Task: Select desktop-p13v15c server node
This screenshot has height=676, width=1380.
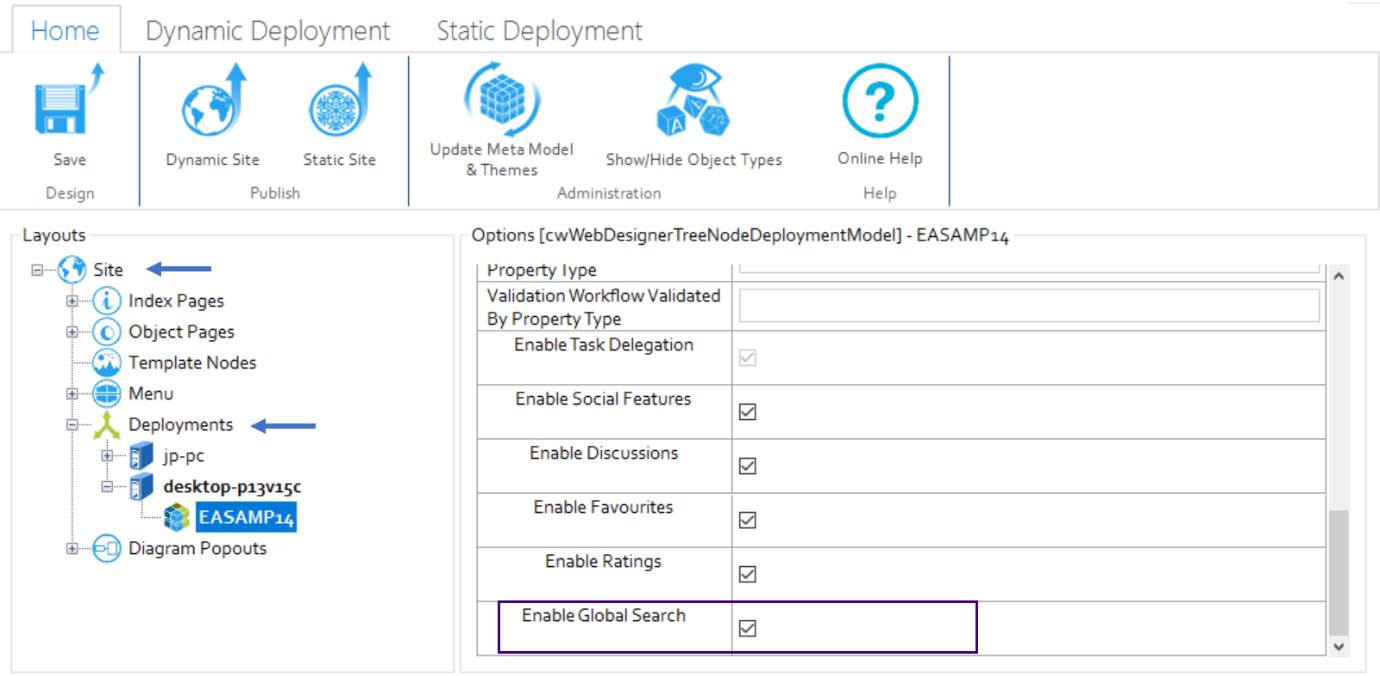Action: pos(232,487)
